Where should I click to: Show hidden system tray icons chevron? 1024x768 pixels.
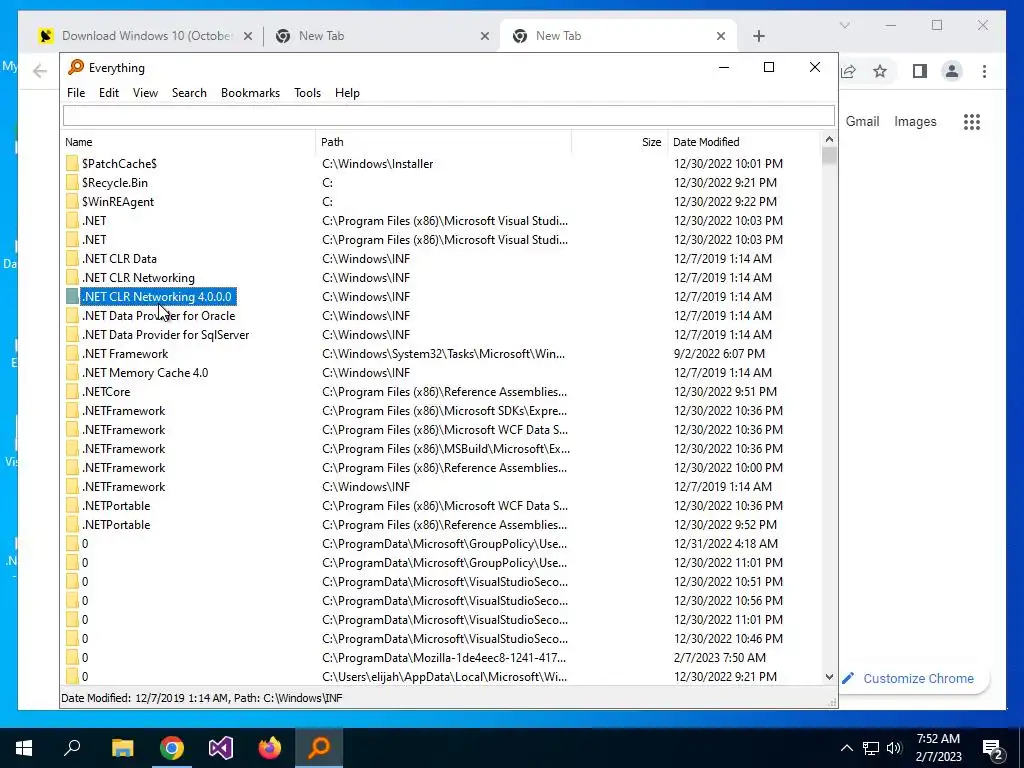846,748
